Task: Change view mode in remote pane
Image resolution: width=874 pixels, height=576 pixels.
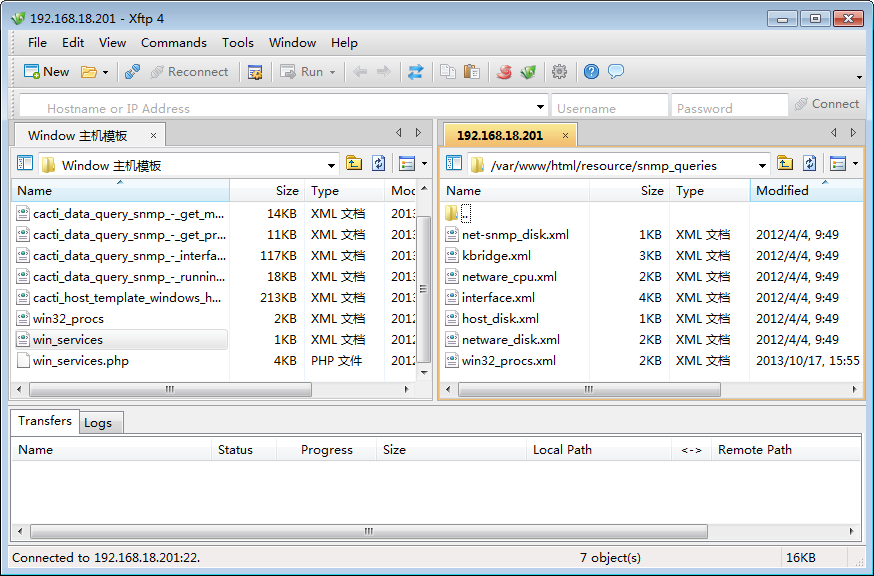Action: click(838, 163)
